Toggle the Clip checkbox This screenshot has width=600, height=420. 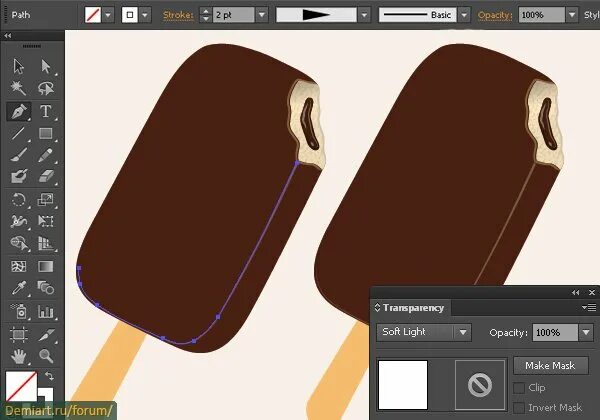(518, 388)
